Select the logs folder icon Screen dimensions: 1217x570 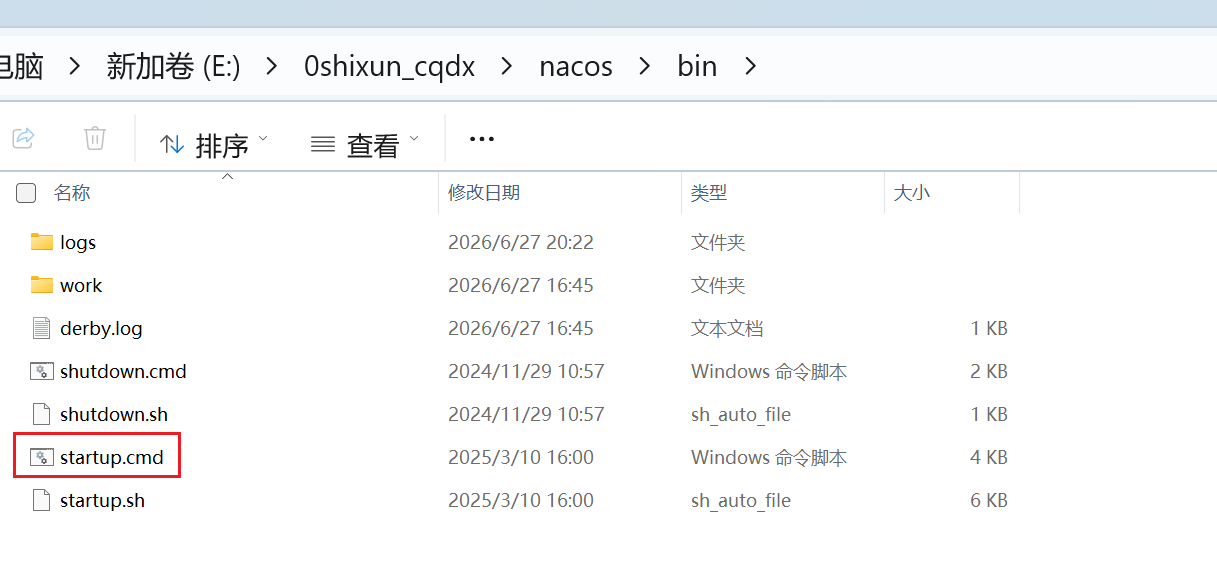click(x=41, y=242)
